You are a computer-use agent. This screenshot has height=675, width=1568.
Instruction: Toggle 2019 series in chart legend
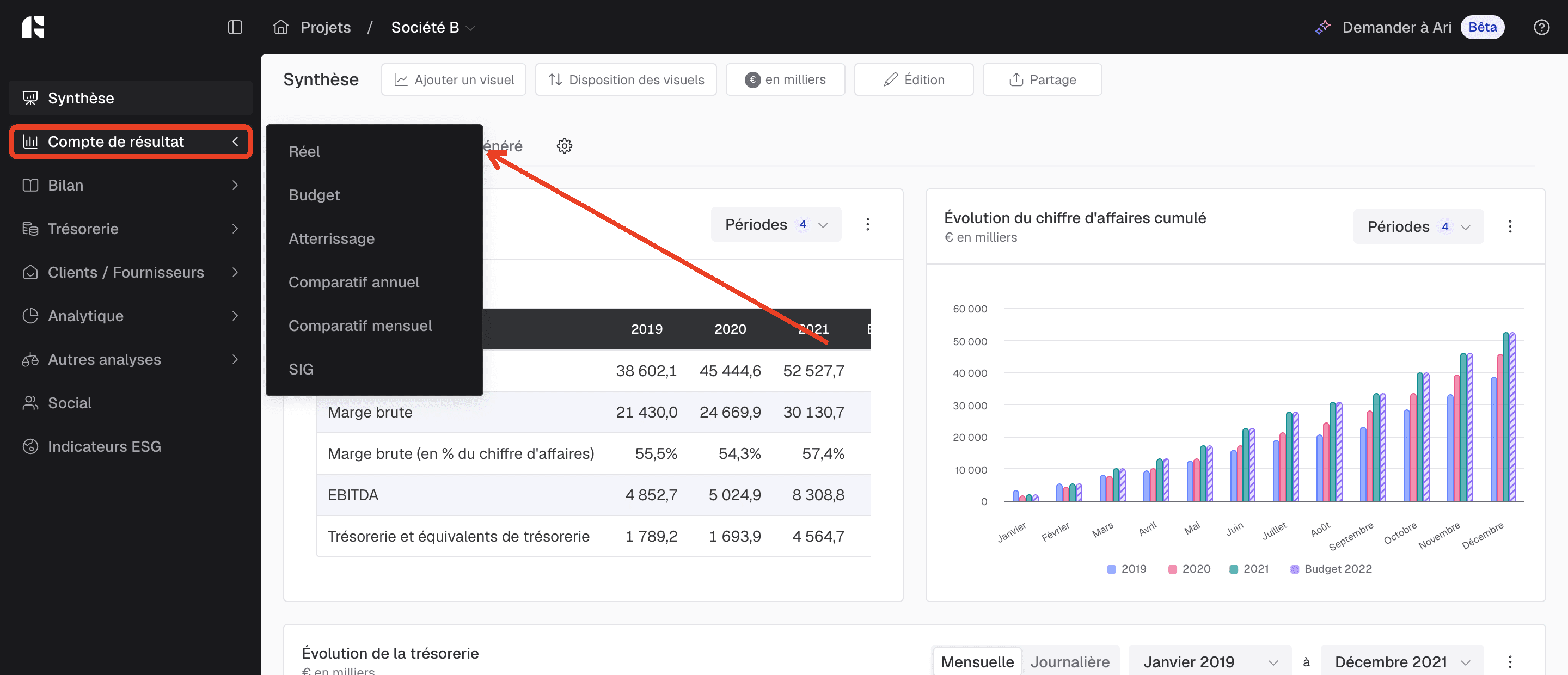point(1126,569)
